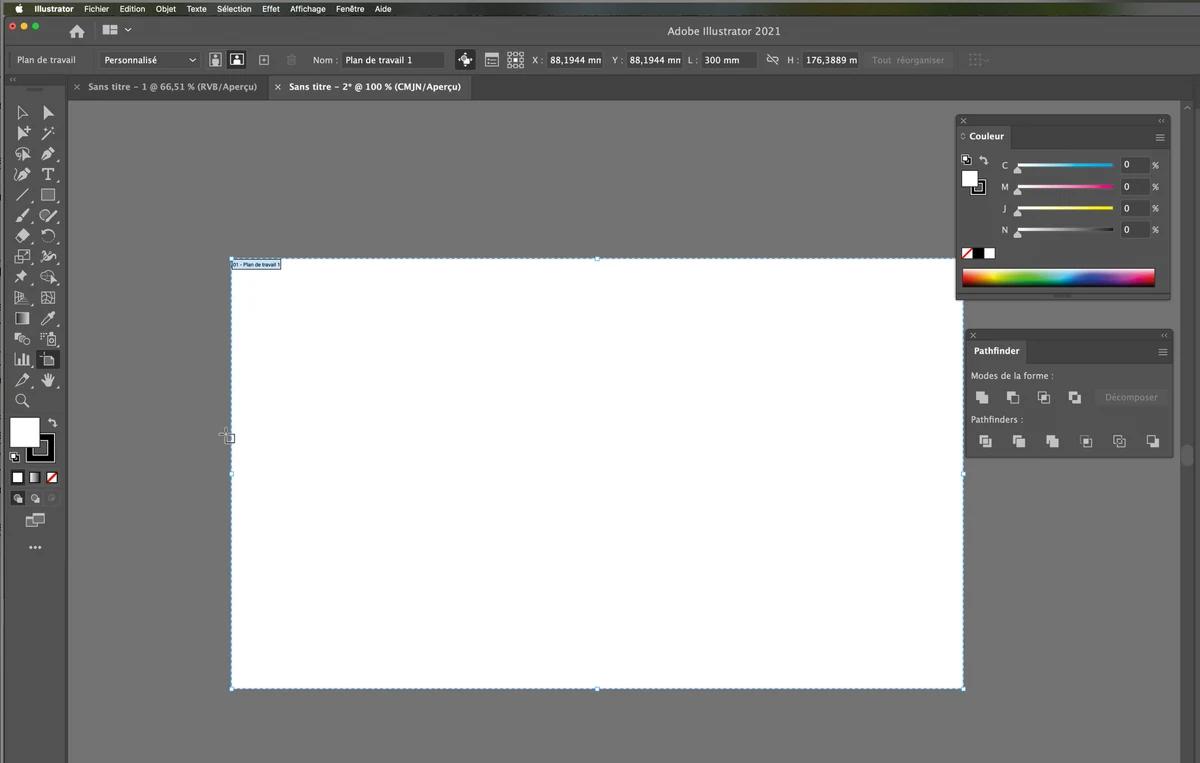The width and height of the screenshot is (1200, 763).
Task: Click the color spectrum bar in Couleur
Action: [1058, 277]
